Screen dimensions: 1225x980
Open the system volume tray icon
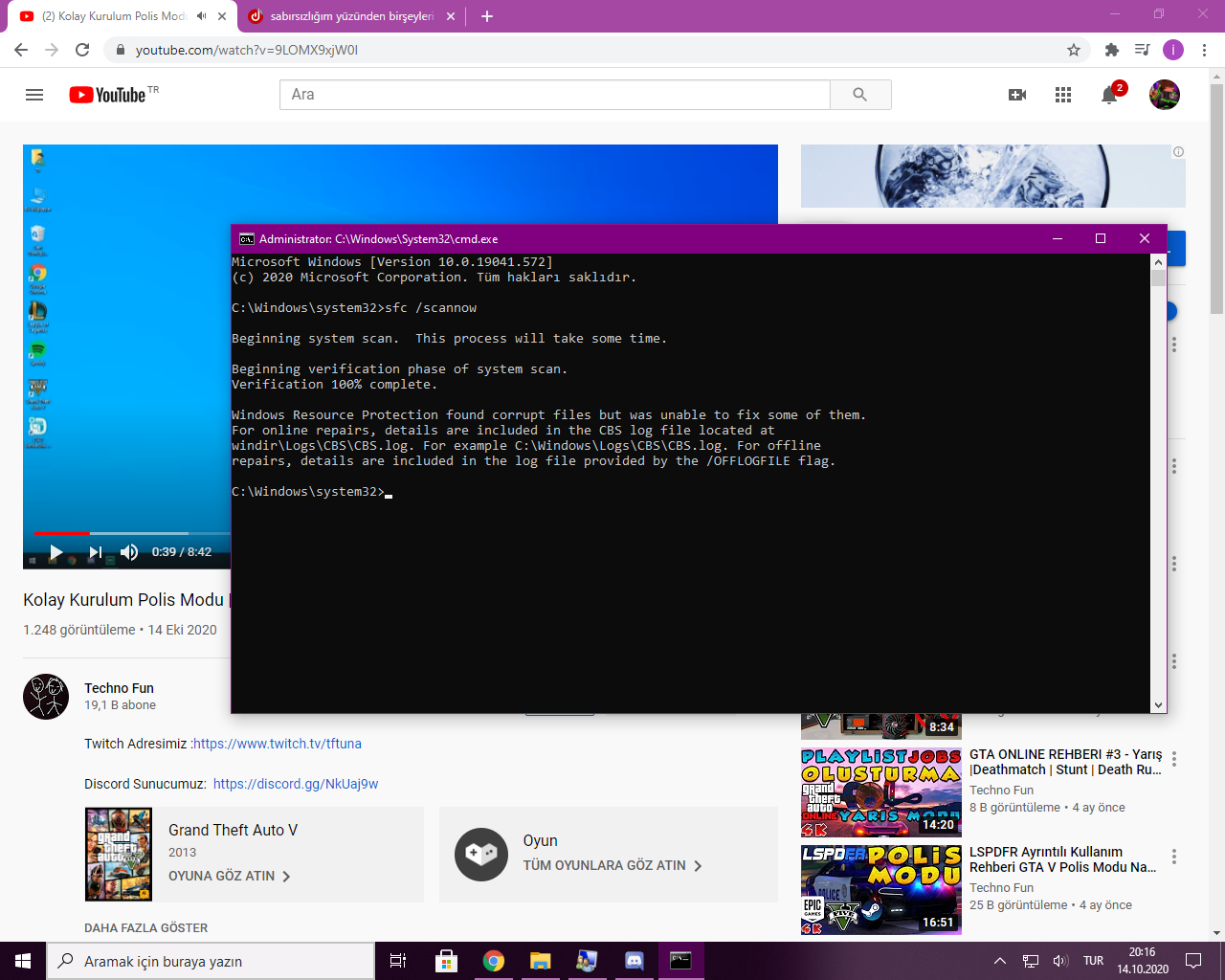[1060, 961]
